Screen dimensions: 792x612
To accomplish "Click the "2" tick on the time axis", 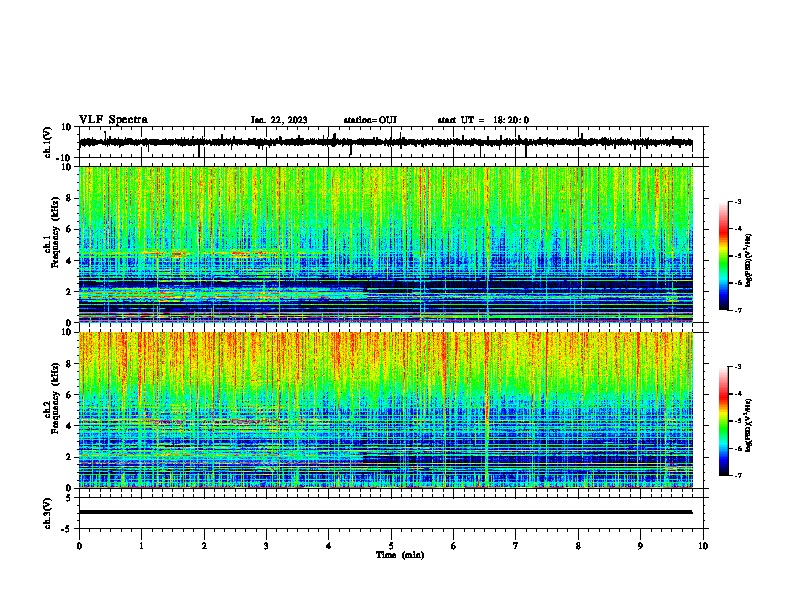I will 204,546.
